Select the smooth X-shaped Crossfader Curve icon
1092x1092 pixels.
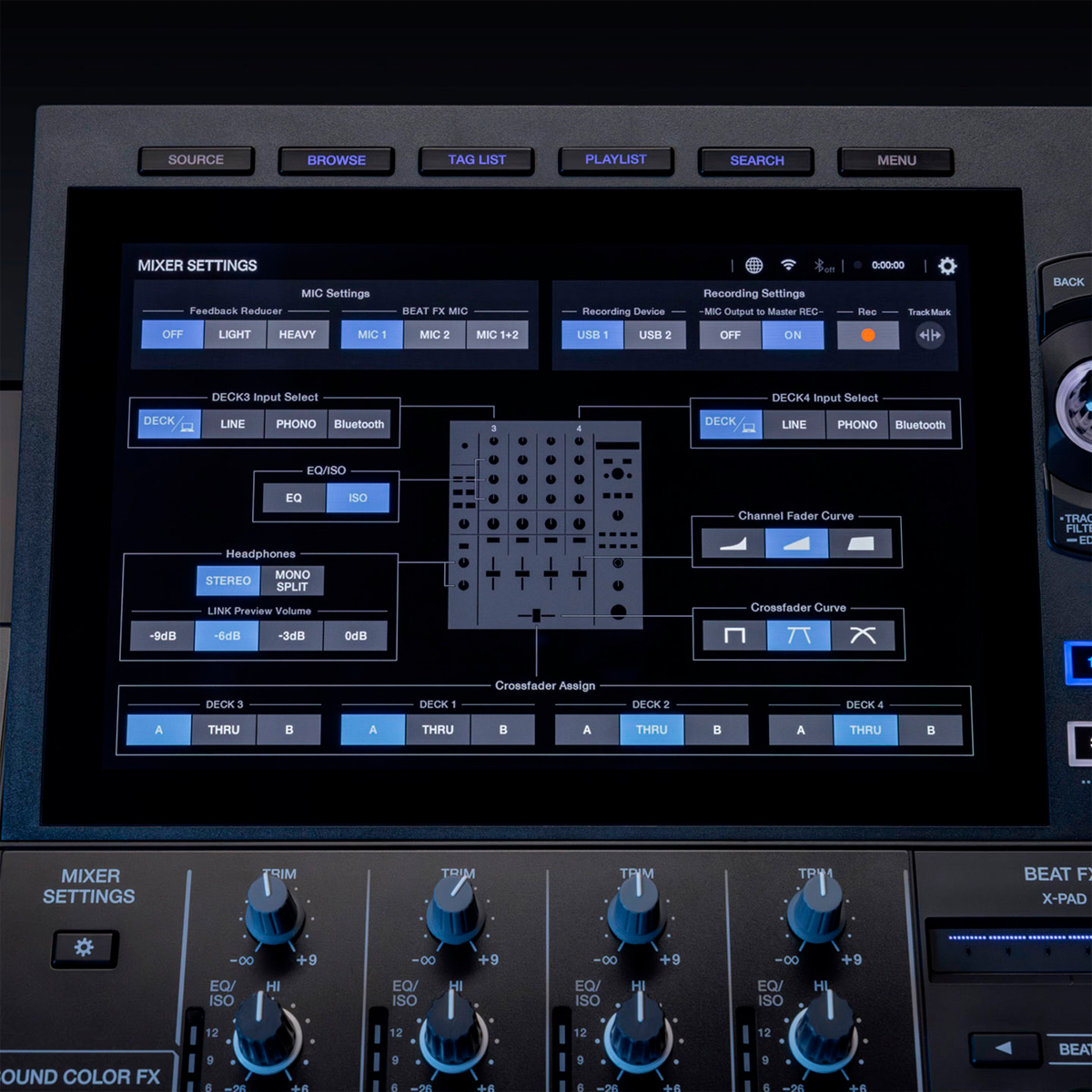864,635
